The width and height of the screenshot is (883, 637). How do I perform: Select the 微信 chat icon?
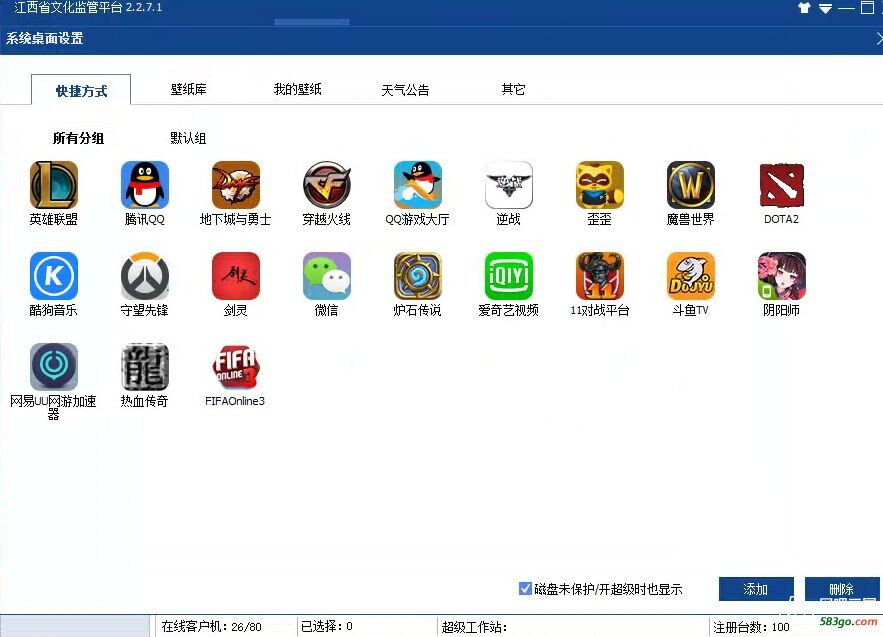[x=327, y=276]
